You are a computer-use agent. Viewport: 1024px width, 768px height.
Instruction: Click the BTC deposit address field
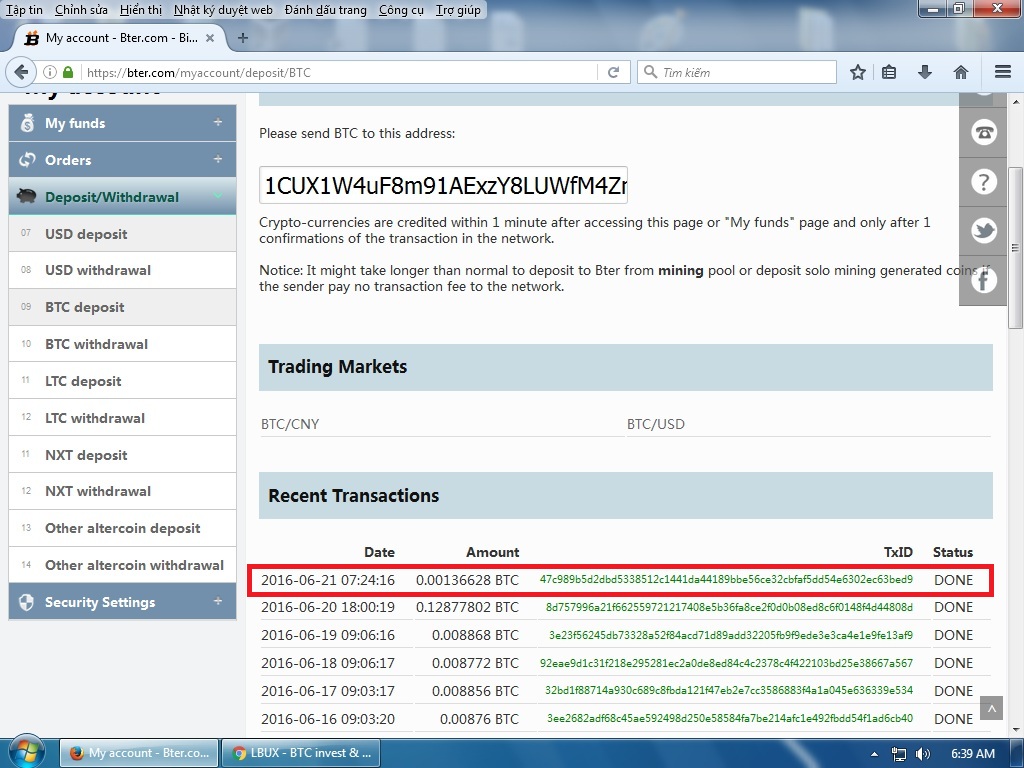pyautogui.click(x=443, y=185)
